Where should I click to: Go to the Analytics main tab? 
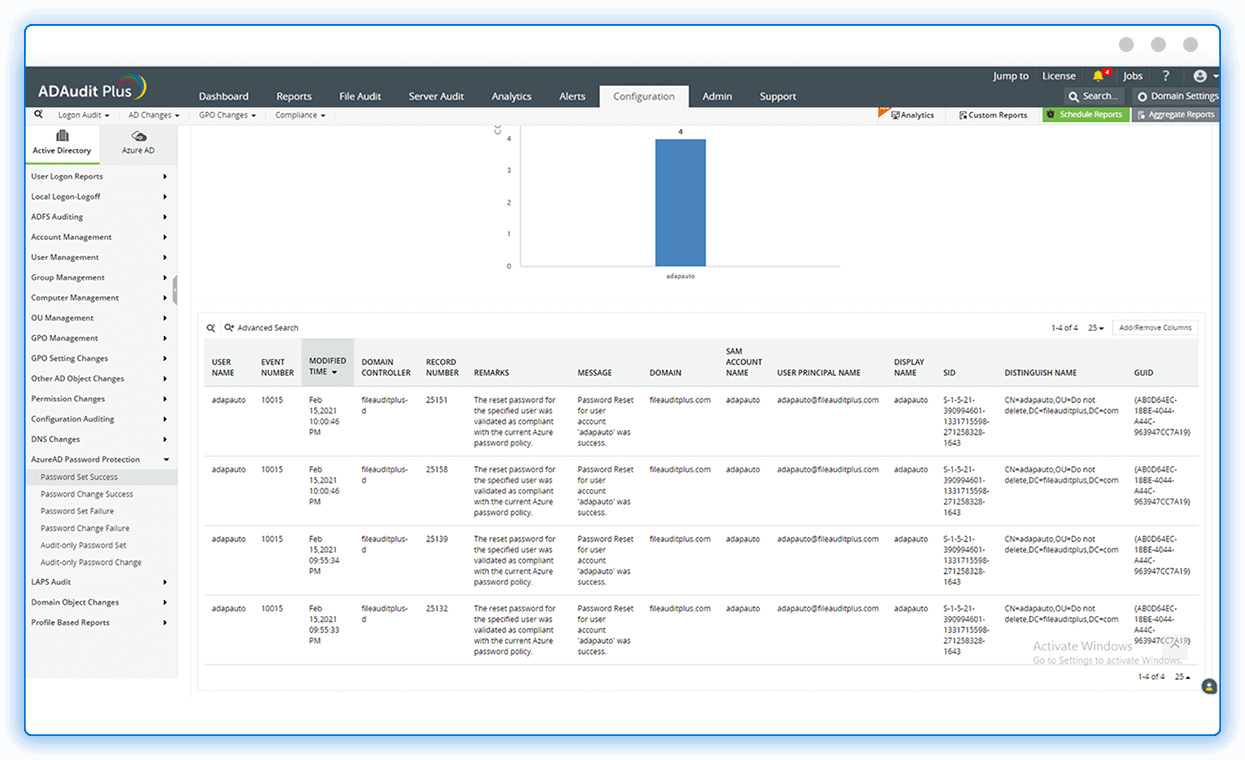(511, 96)
